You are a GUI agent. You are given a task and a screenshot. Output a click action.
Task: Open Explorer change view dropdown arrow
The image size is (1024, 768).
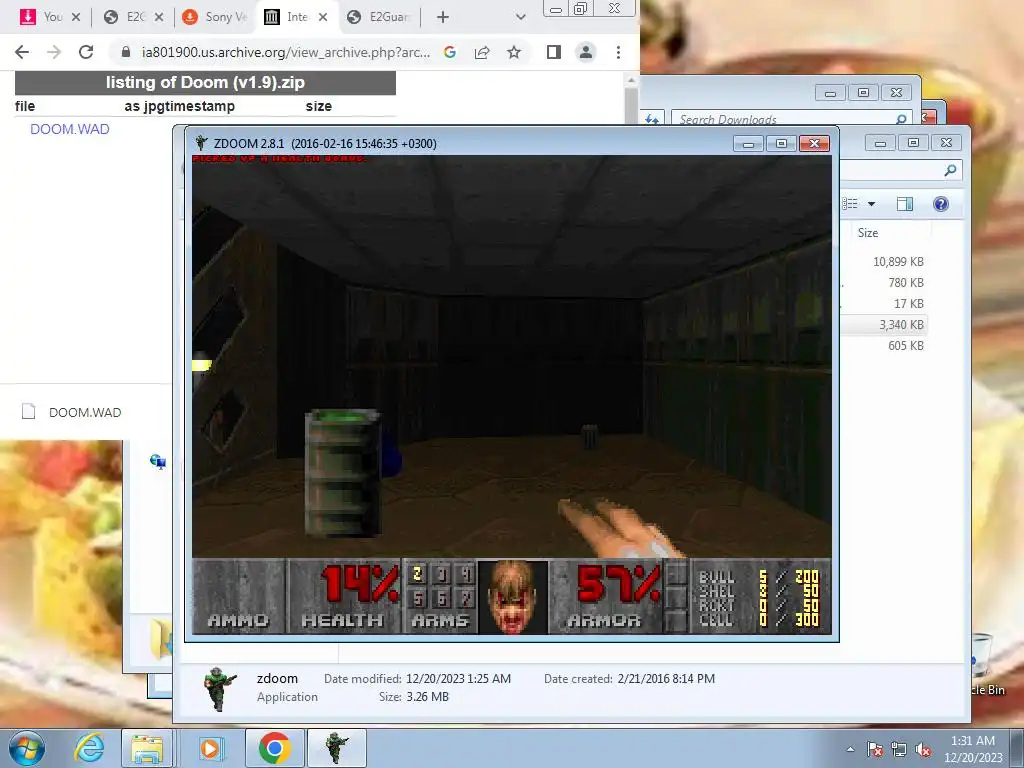[x=871, y=204]
